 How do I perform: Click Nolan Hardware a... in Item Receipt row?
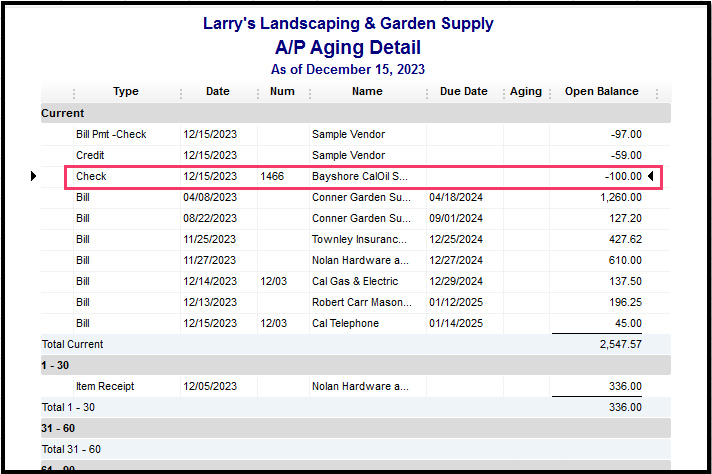point(360,386)
